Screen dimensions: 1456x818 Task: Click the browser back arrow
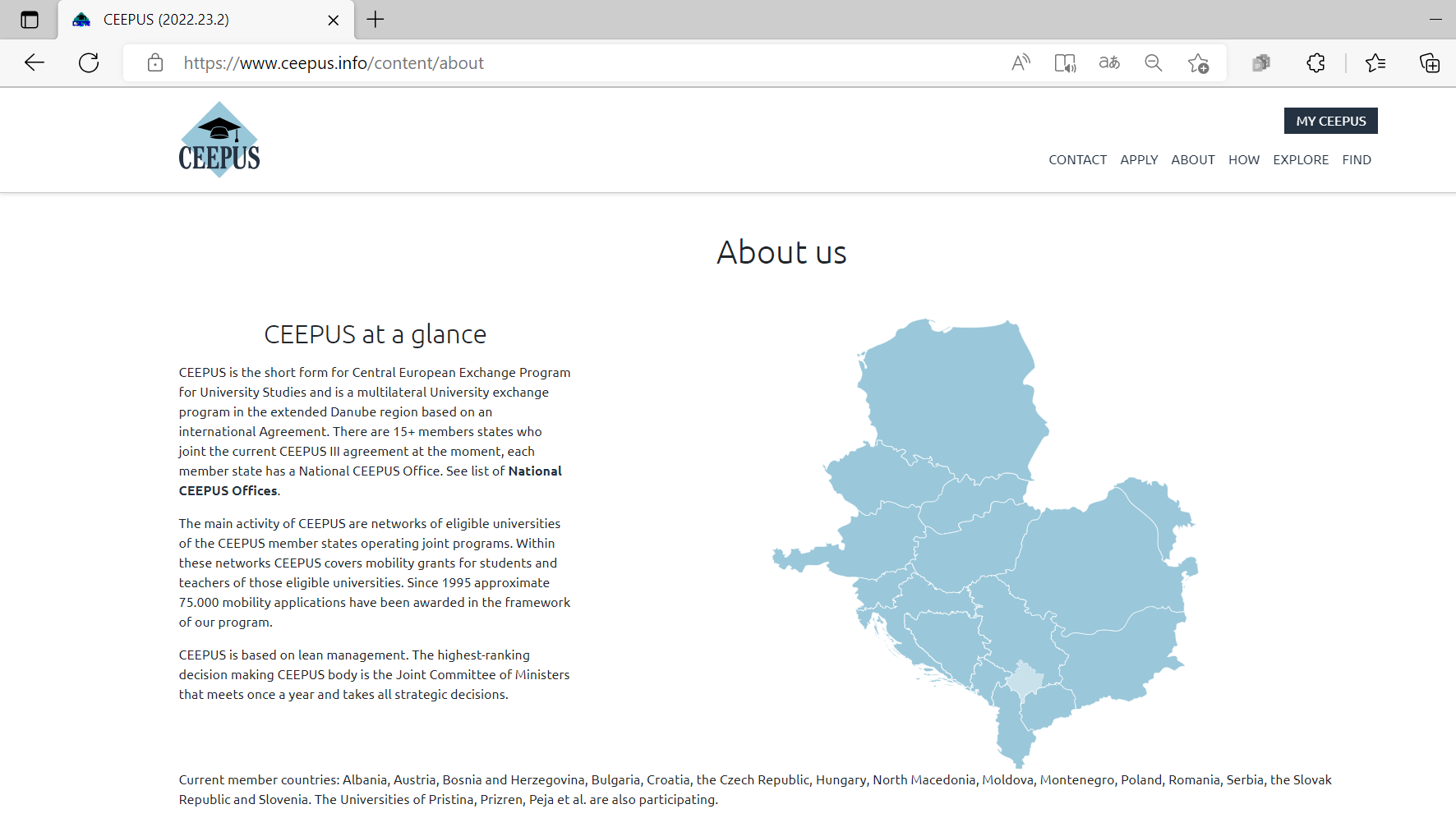(x=35, y=62)
